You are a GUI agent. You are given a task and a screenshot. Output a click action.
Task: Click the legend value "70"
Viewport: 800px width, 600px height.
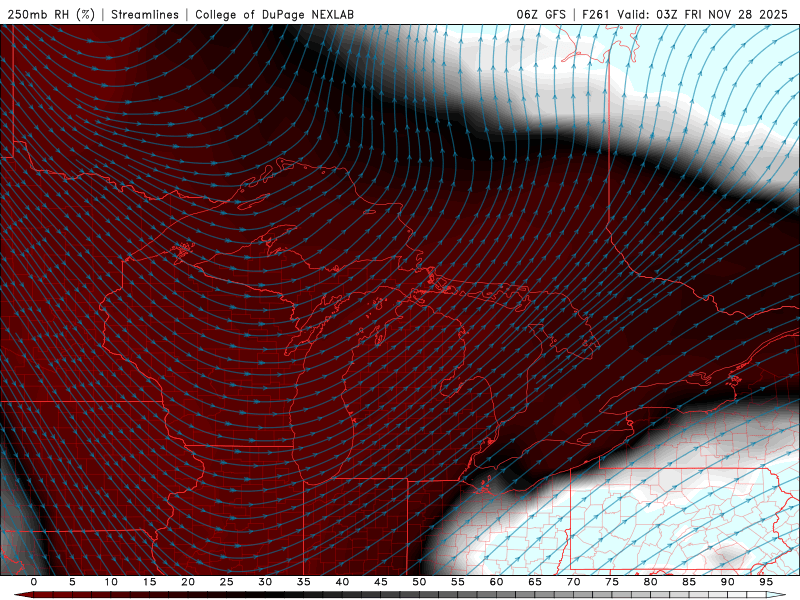573,582
